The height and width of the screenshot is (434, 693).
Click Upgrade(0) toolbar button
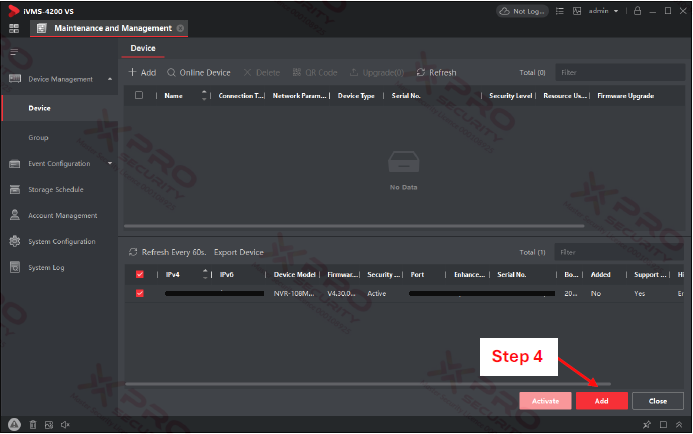[x=377, y=72]
